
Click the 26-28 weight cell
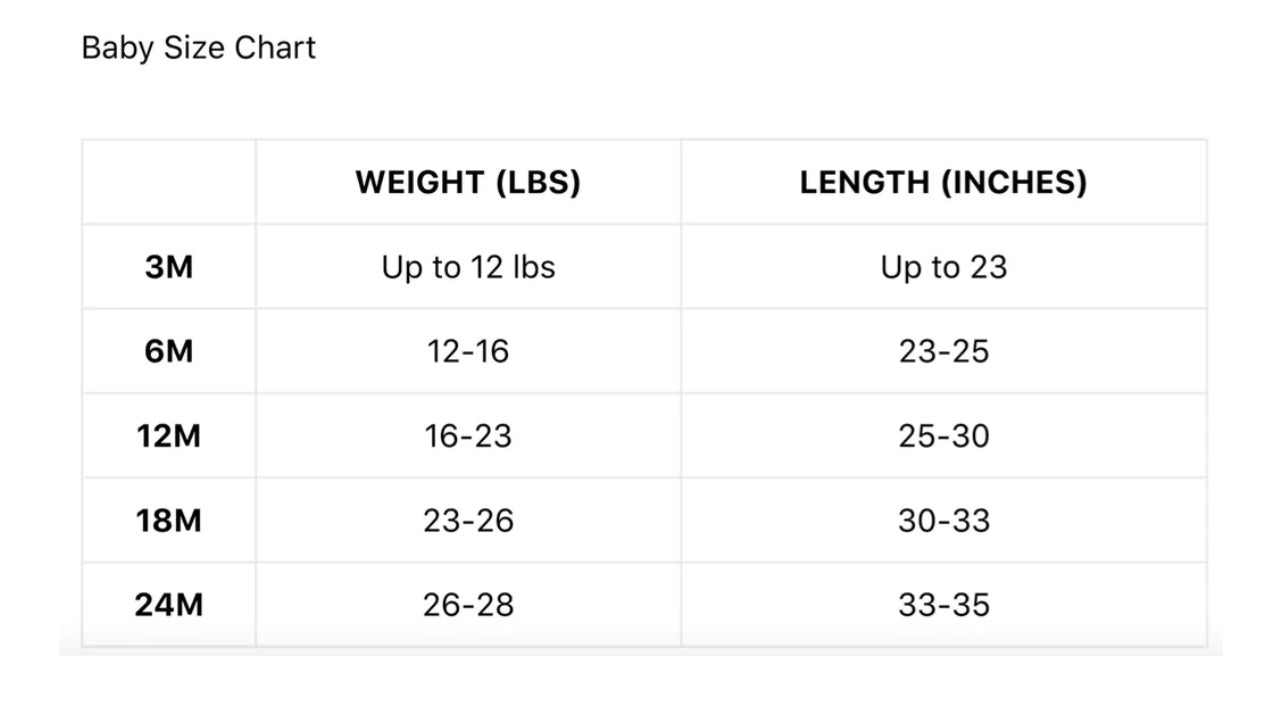point(468,605)
